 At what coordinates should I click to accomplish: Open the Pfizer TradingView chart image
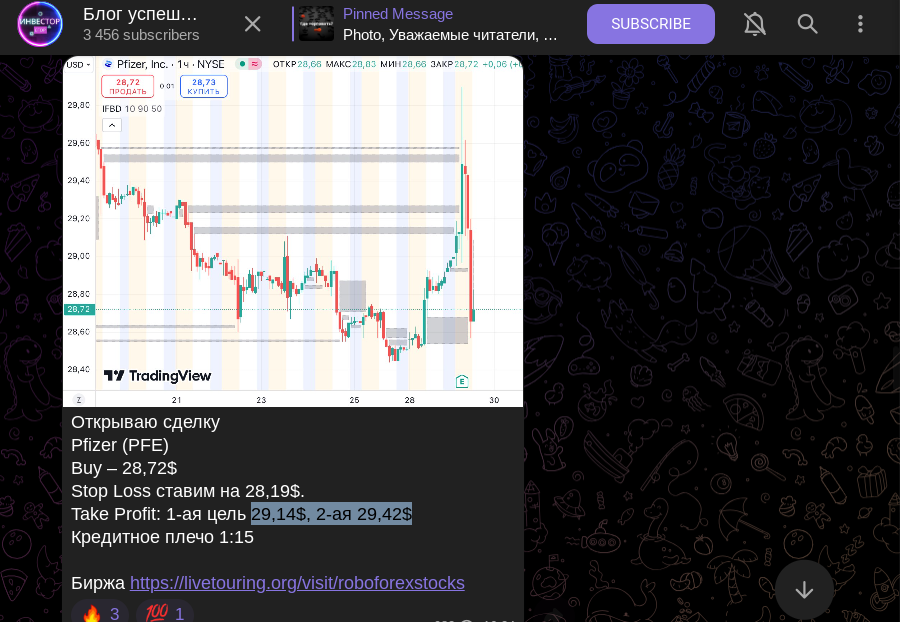coord(293,231)
